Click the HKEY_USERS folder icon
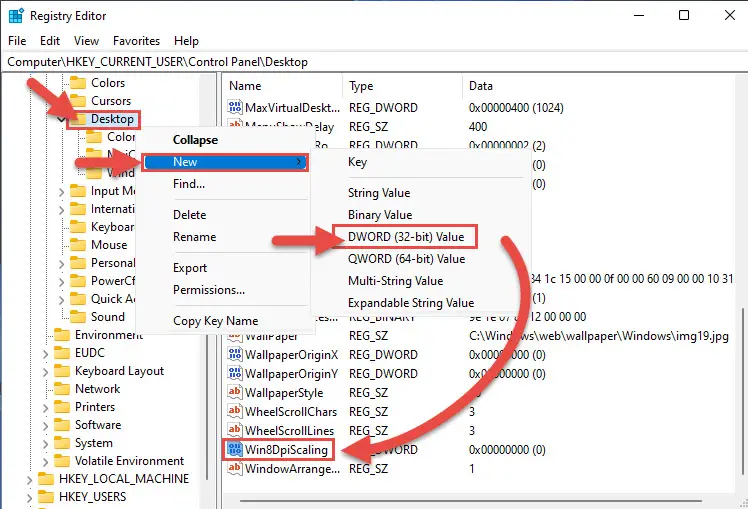Image resolution: width=748 pixels, height=509 pixels. click(46, 497)
